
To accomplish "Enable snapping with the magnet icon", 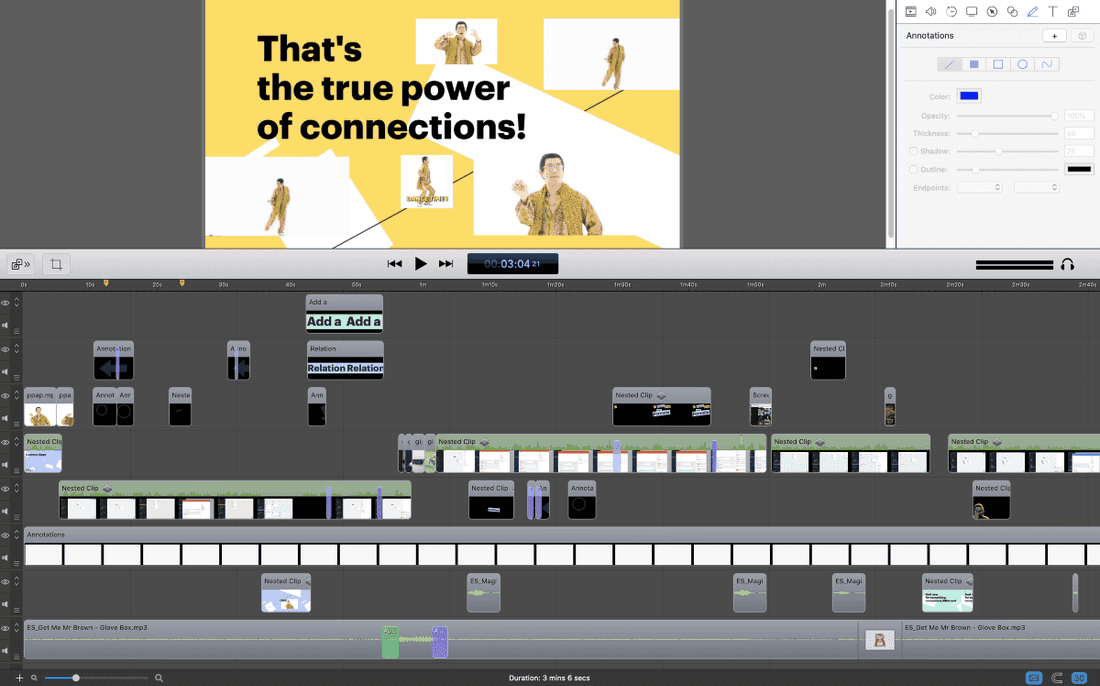I will click(1058, 677).
